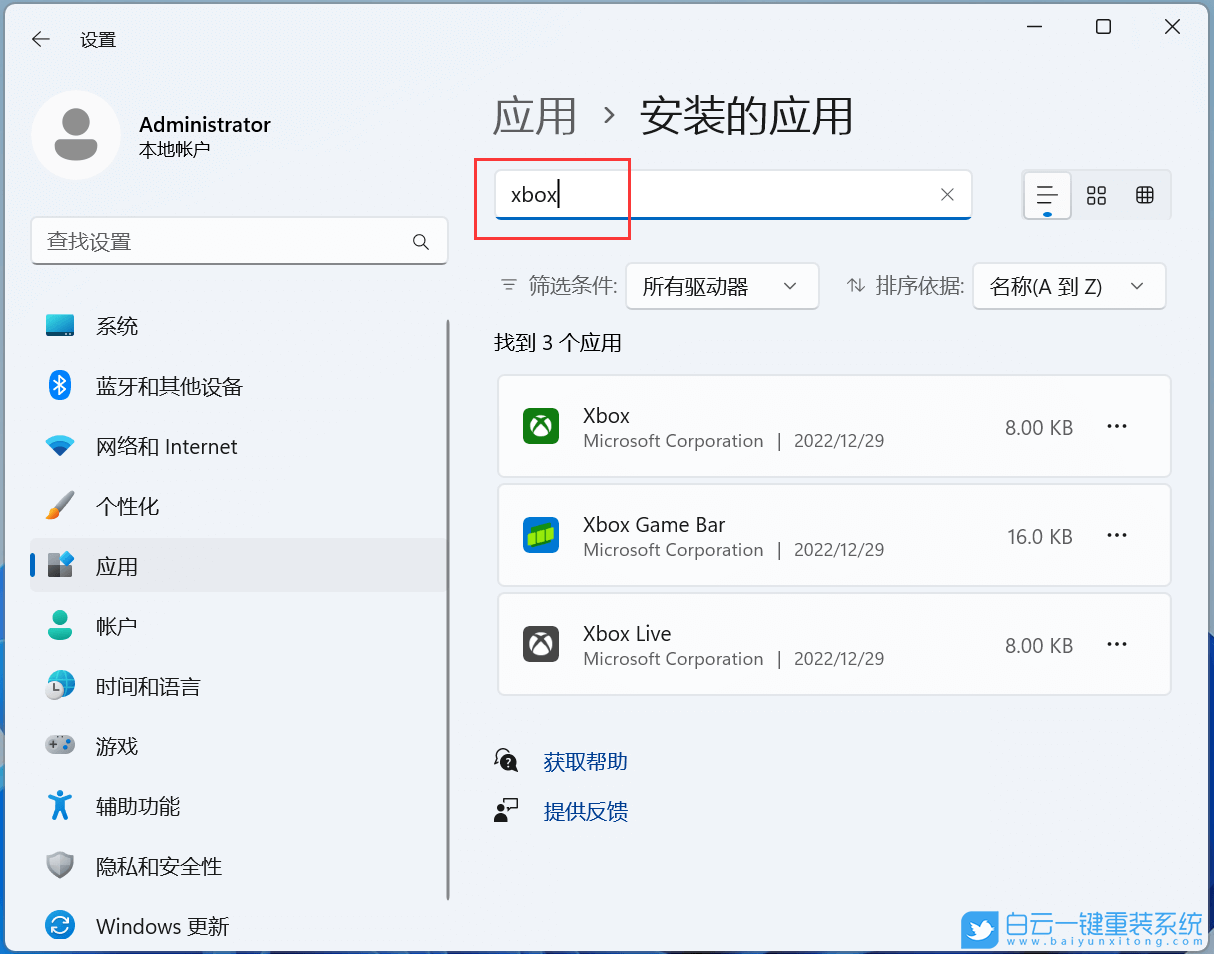The width and height of the screenshot is (1214, 954).
Task: Switch to grid view layout
Action: [1096, 195]
